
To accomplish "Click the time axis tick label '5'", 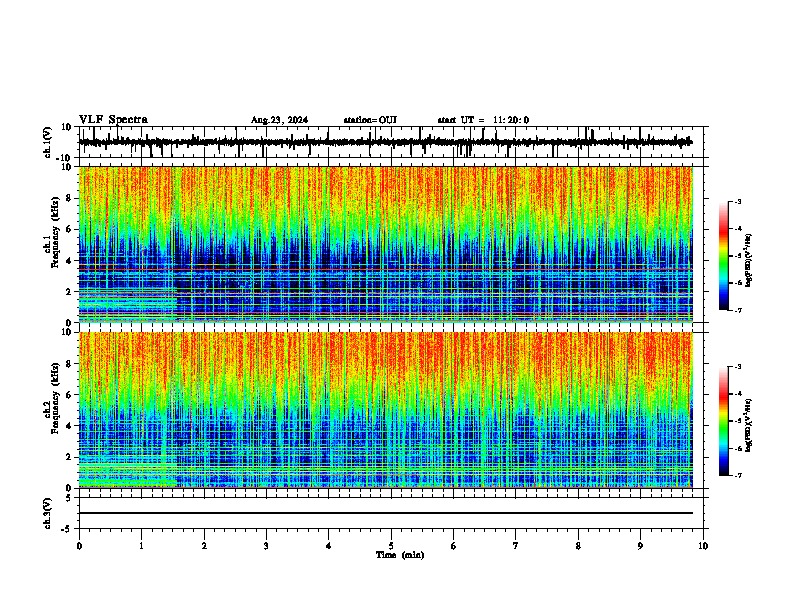I will 391,546.
